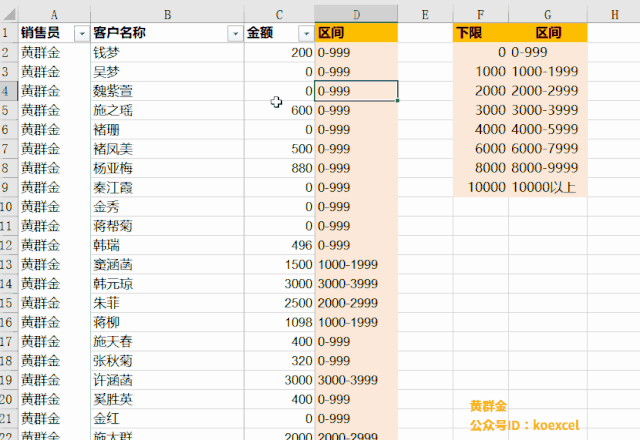Click lookup range cell 8000-9999
Image resolution: width=640 pixels, height=440 pixels.
[x=548, y=168]
